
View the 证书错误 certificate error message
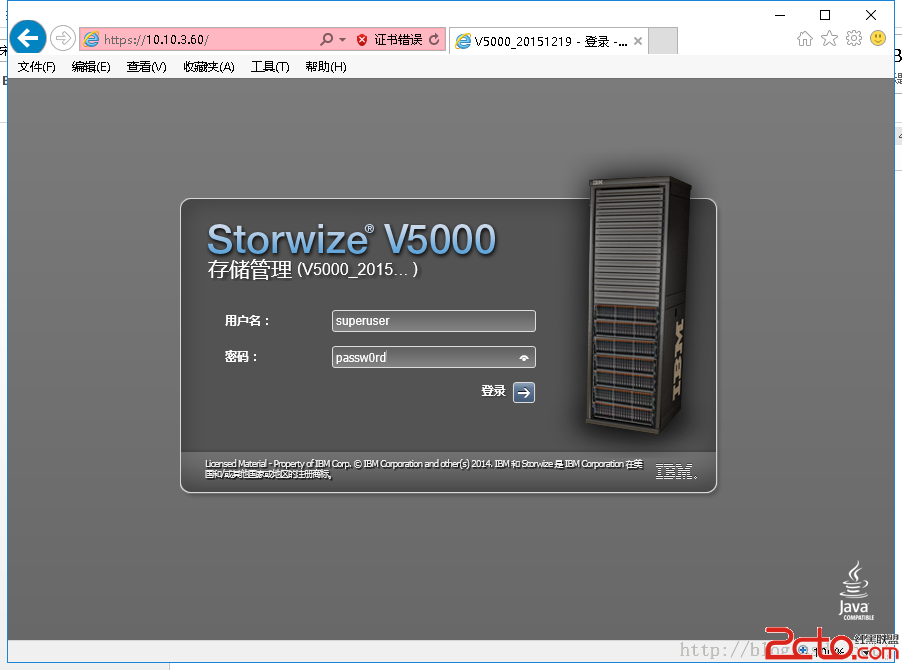click(x=398, y=40)
